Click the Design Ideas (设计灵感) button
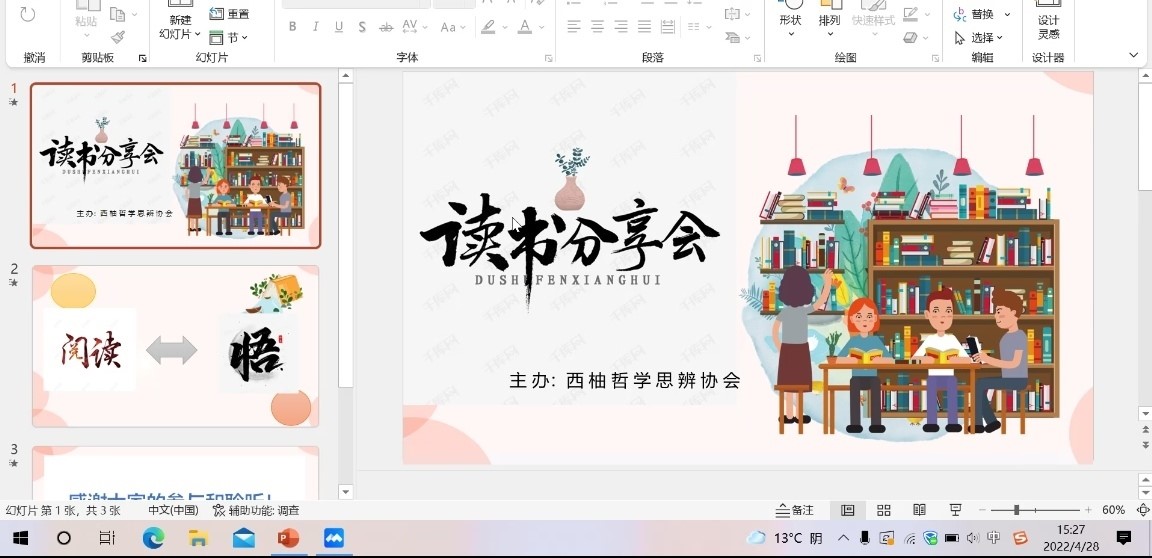The height and width of the screenshot is (558, 1152). (1048, 26)
